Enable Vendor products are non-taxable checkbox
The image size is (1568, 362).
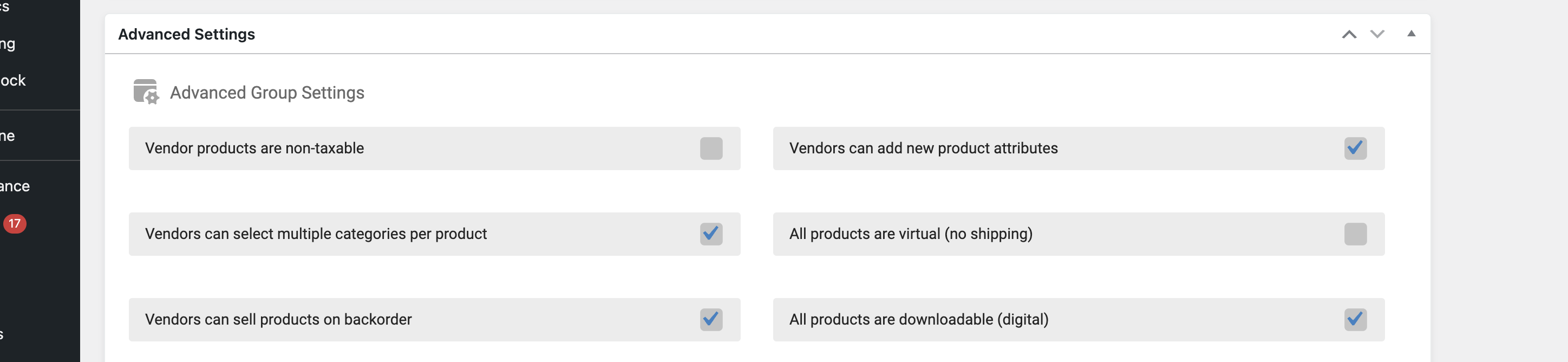(x=711, y=148)
